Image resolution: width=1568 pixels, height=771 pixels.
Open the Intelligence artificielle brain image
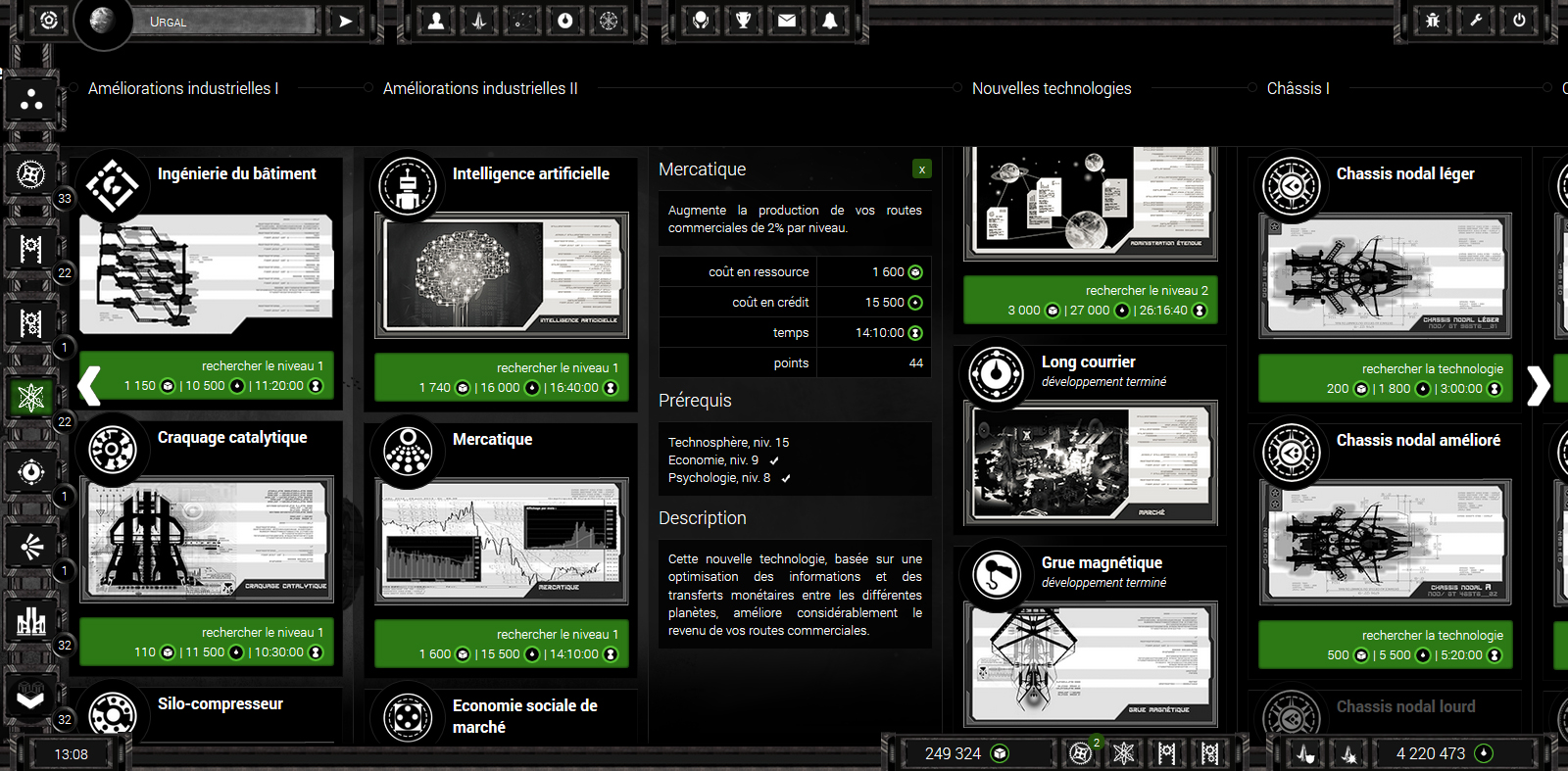pos(502,276)
